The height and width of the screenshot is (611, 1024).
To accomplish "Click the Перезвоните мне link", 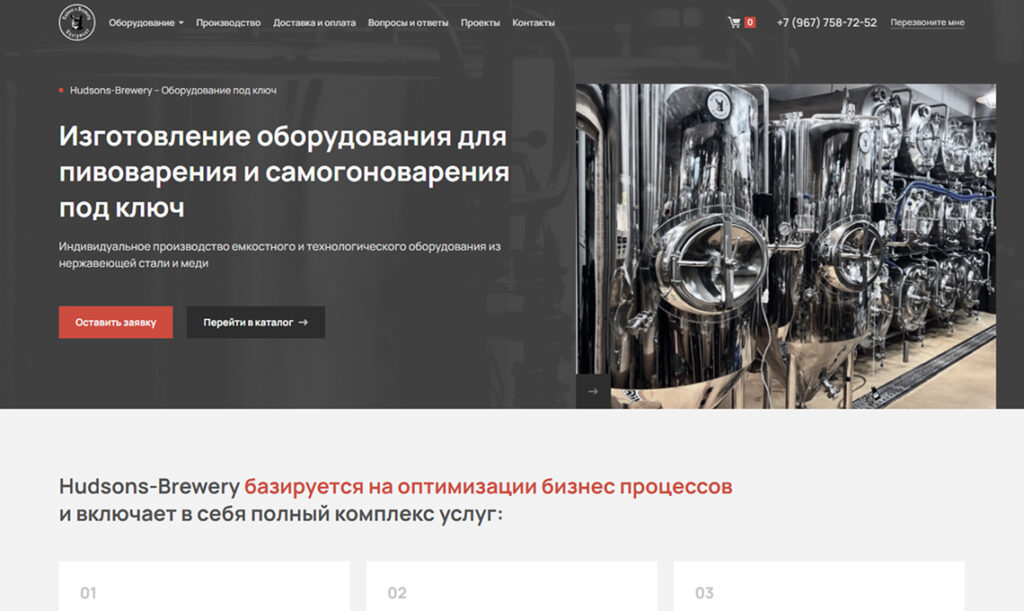I will pos(927,22).
